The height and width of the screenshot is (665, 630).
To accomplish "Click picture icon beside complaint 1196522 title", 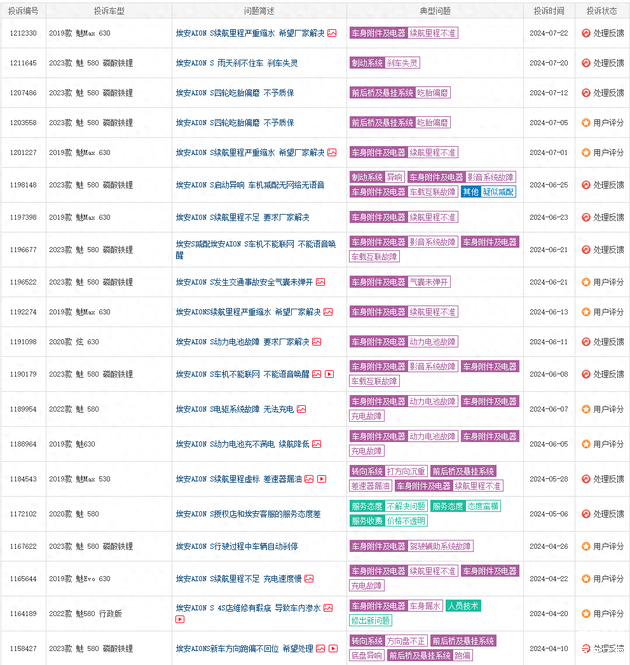I will (x=321, y=282).
